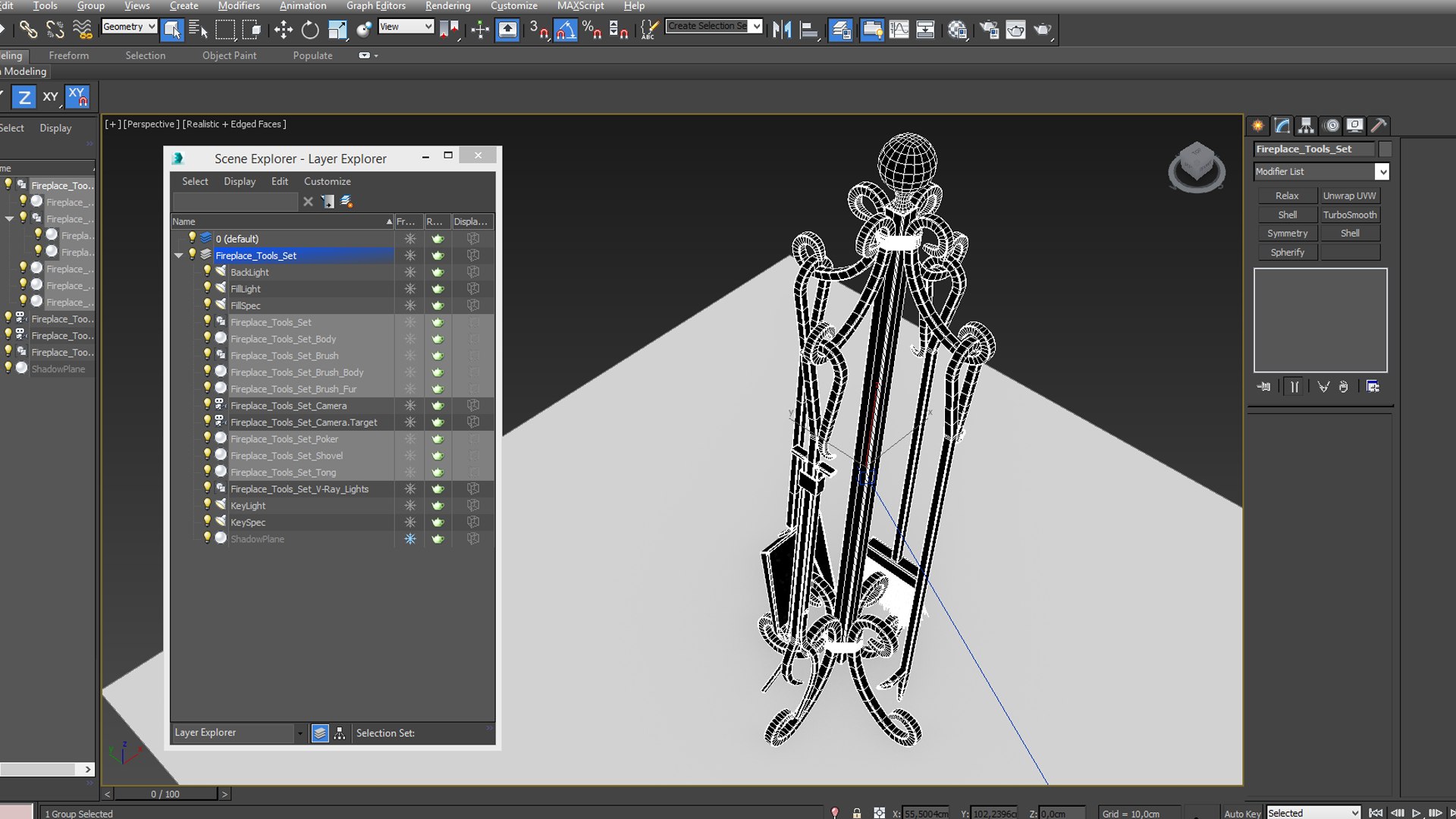Click the Unlink Selection tool
Viewport: 1456px width, 819px height.
coord(55,30)
